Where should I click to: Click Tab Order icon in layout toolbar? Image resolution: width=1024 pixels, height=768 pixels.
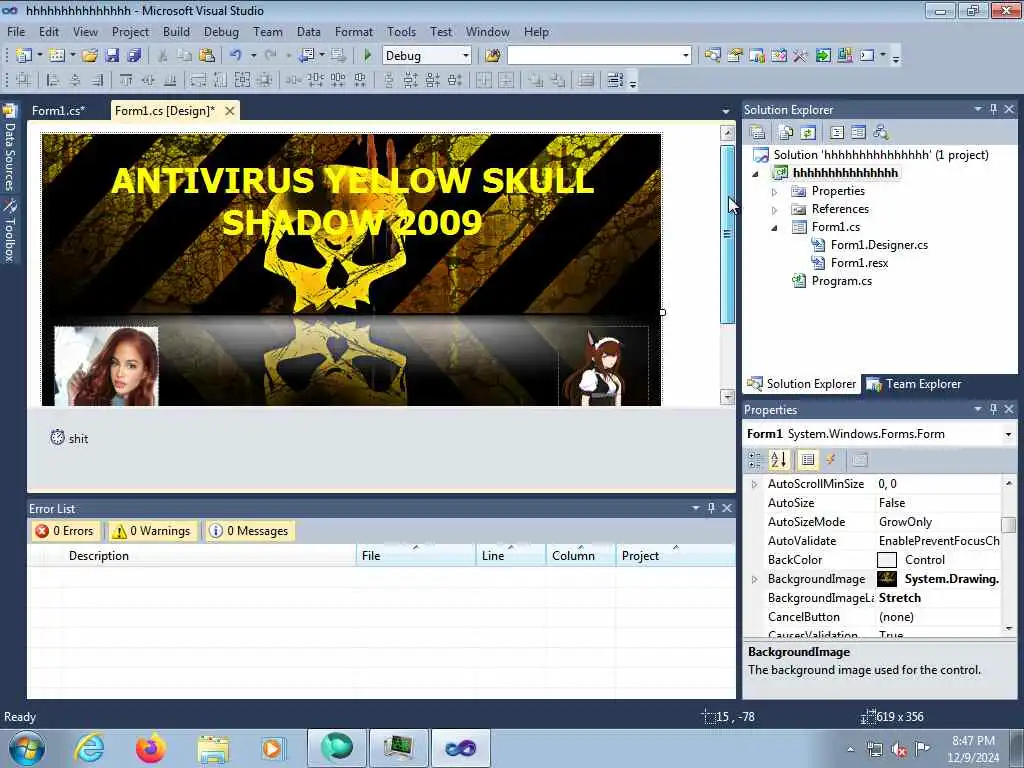(x=614, y=80)
